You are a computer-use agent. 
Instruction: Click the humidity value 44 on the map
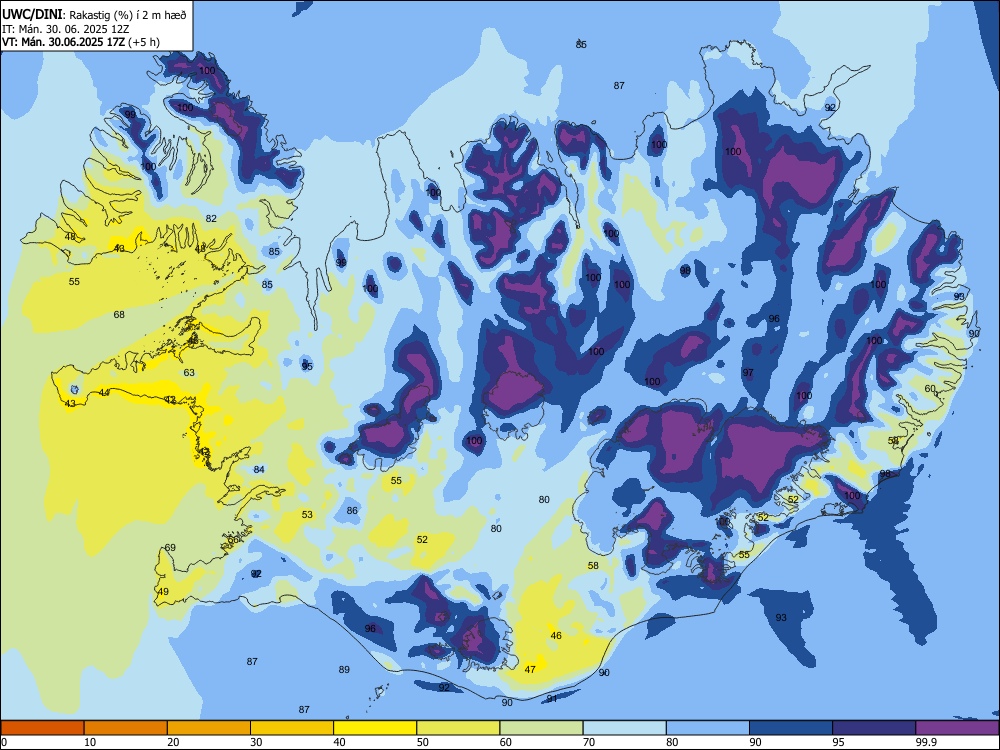pyautogui.click(x=105, y=392)
